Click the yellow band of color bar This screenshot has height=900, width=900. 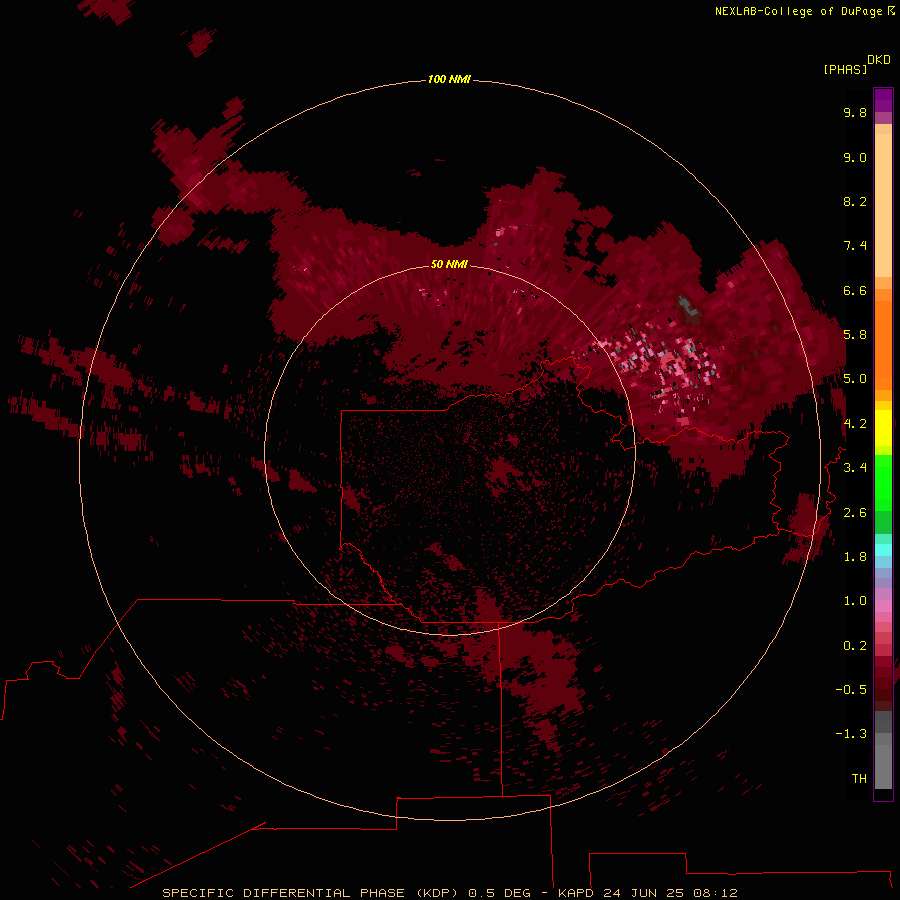tap(883, 428)
